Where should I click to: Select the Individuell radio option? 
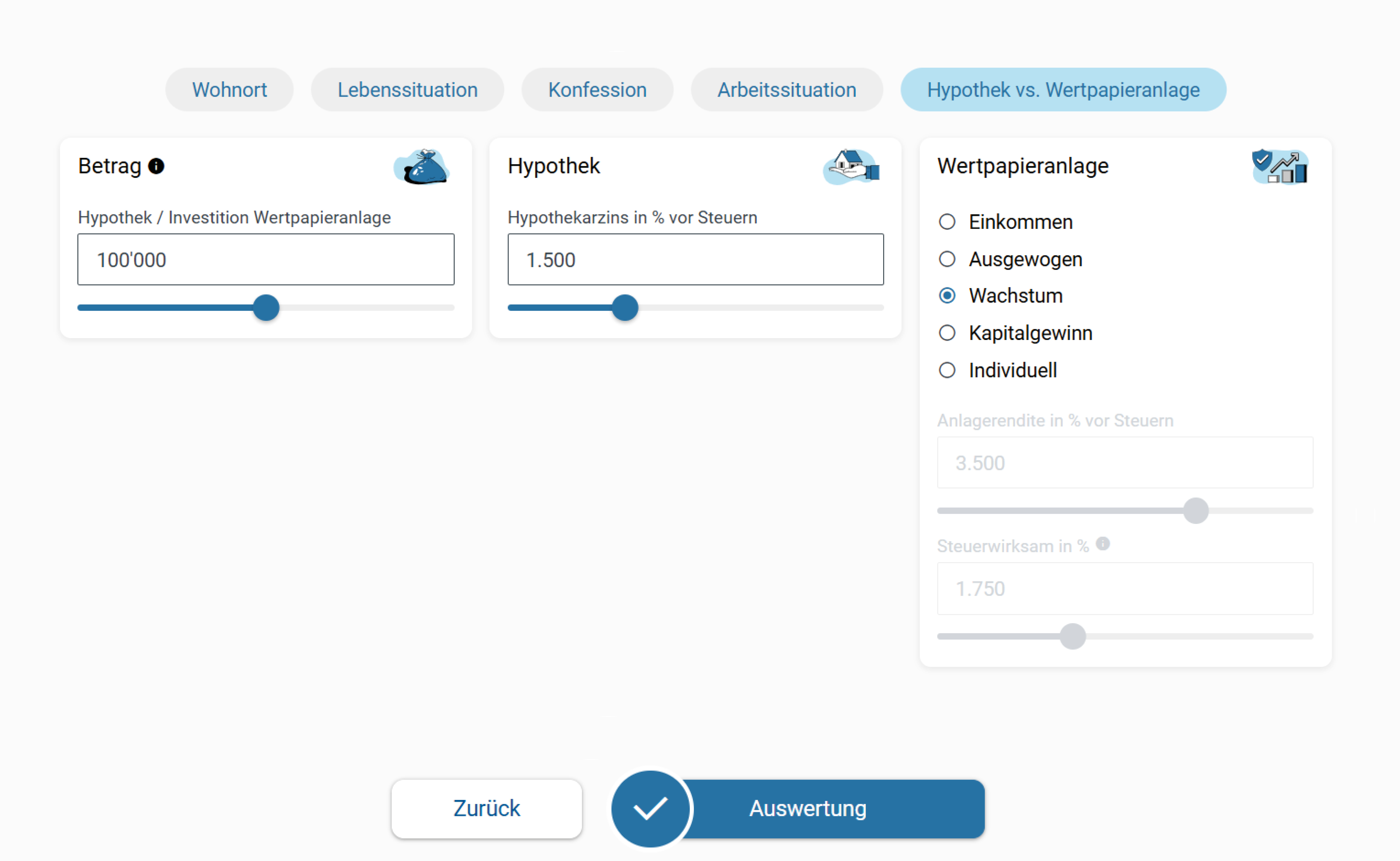947,370
